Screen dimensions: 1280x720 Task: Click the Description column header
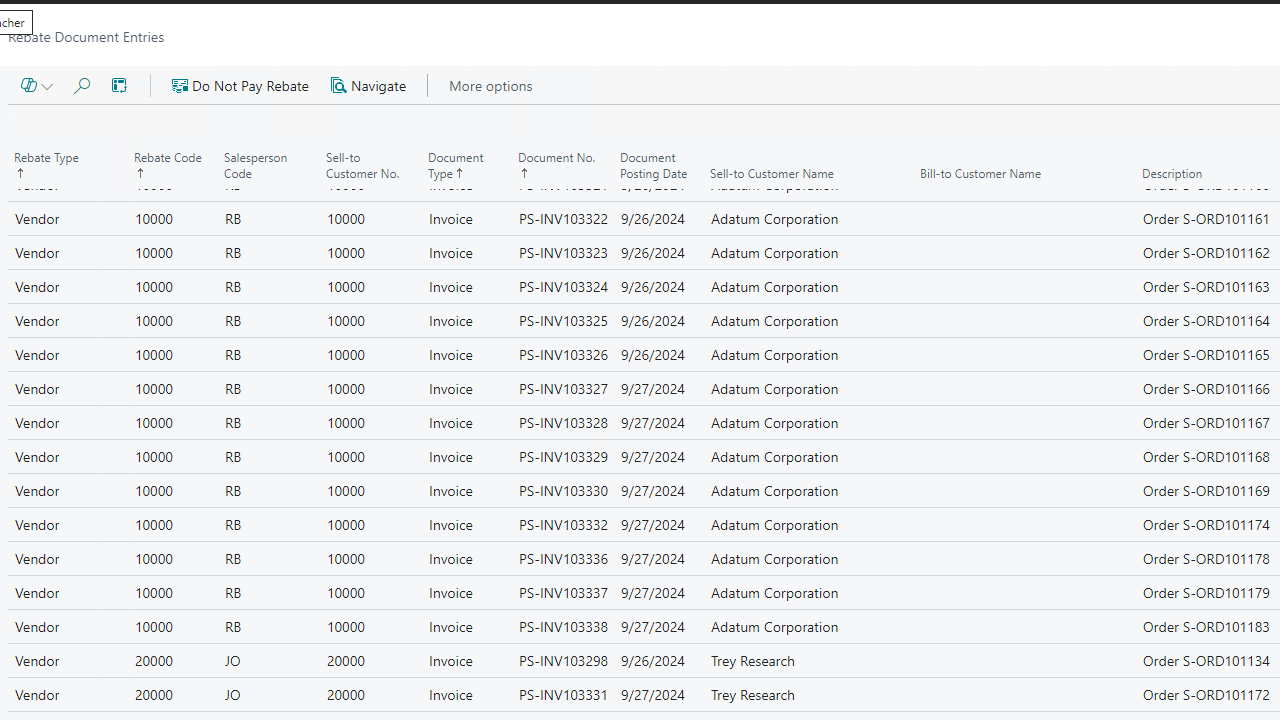click(x=1172, y=174)
